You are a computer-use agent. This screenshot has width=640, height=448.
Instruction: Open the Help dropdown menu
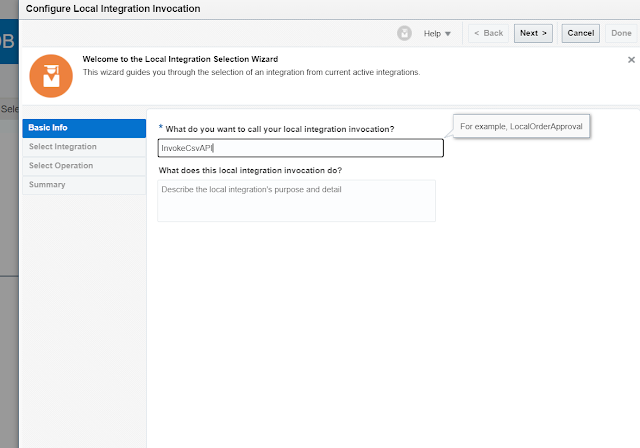[x=437, y=33]
